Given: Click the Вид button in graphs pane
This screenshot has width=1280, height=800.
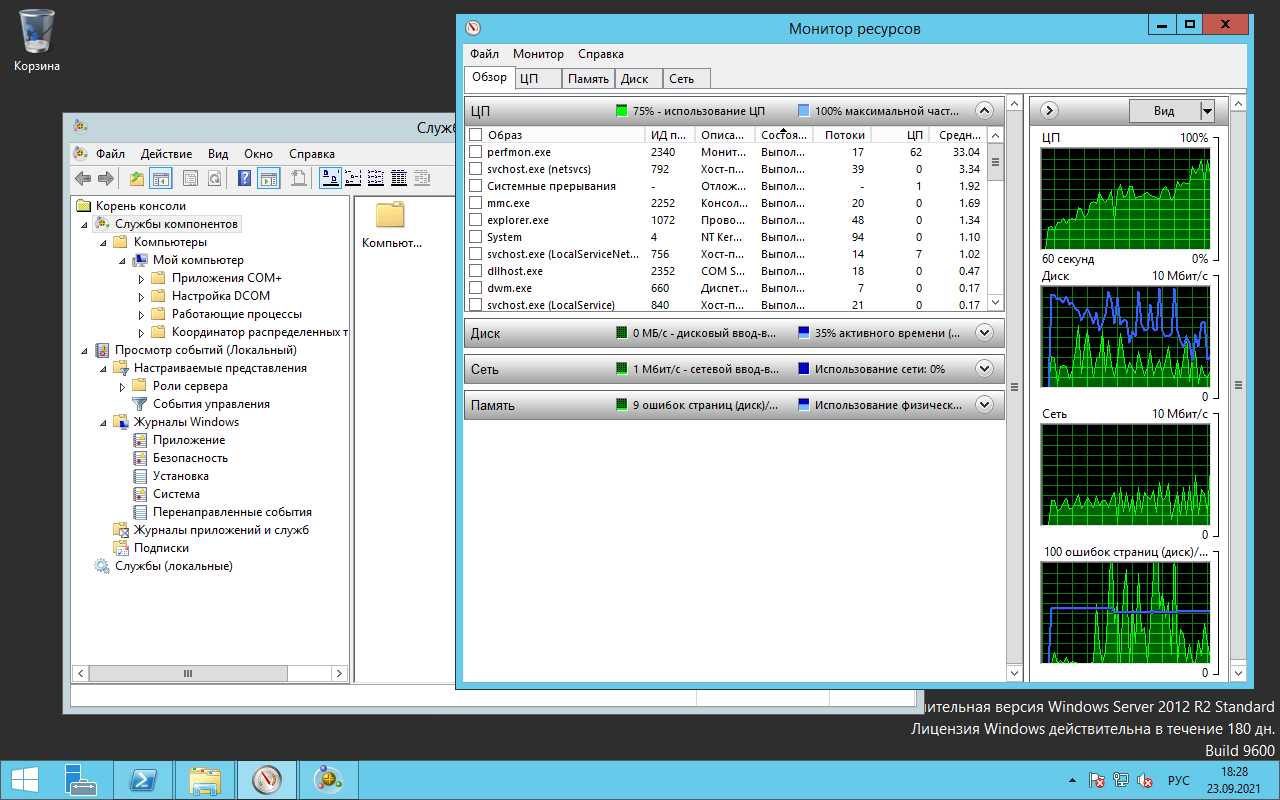Looking at the screenshot, I should tap(1164, 111).
